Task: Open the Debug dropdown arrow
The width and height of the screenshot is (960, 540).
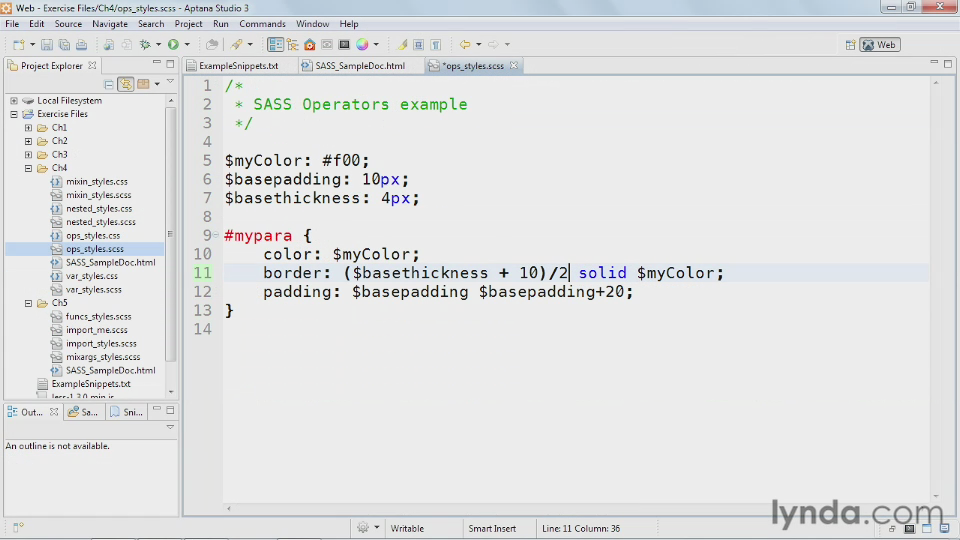Action: coord(158,45)
